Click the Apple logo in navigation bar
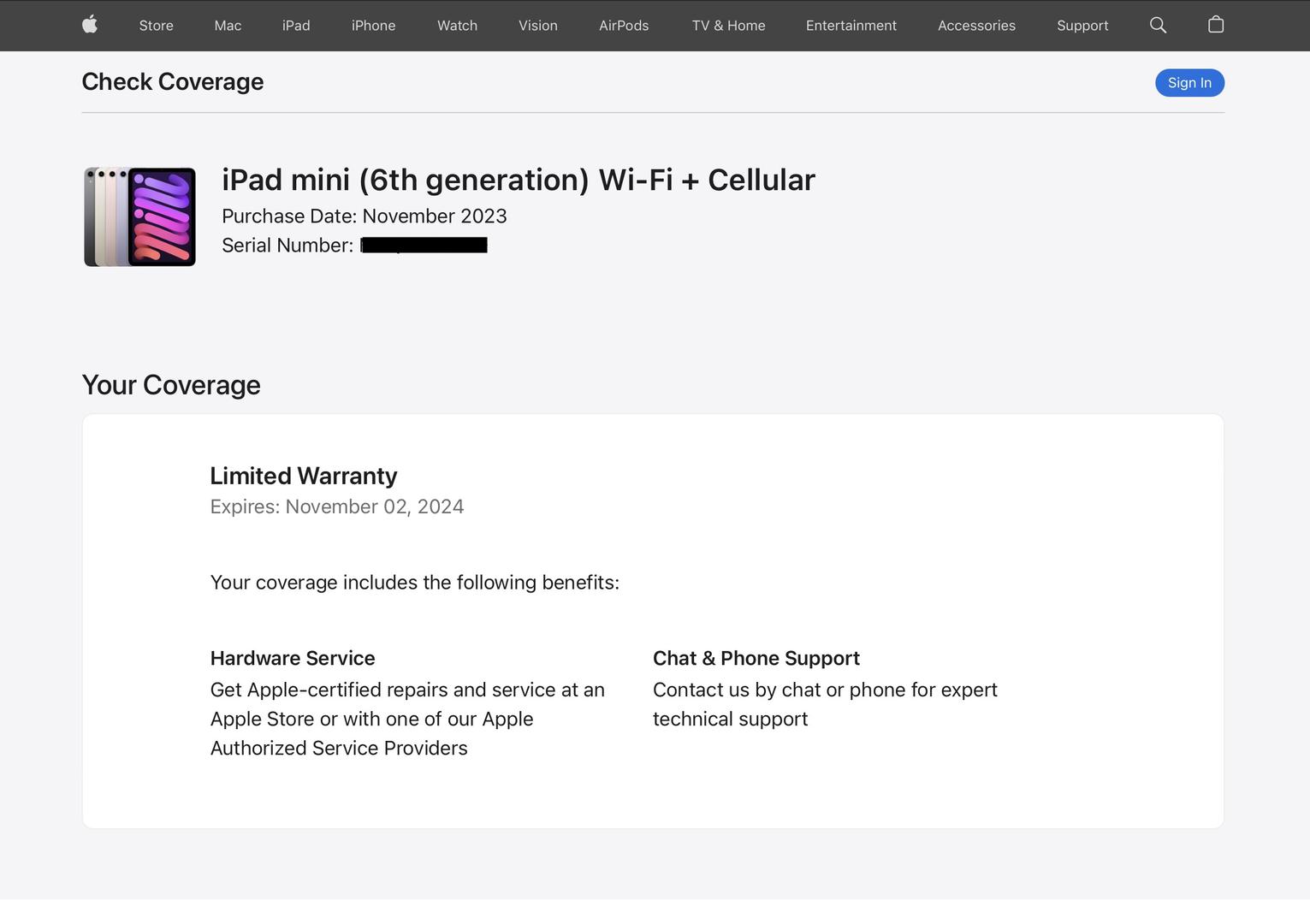 pyautogui.click(x=90, y=25)
